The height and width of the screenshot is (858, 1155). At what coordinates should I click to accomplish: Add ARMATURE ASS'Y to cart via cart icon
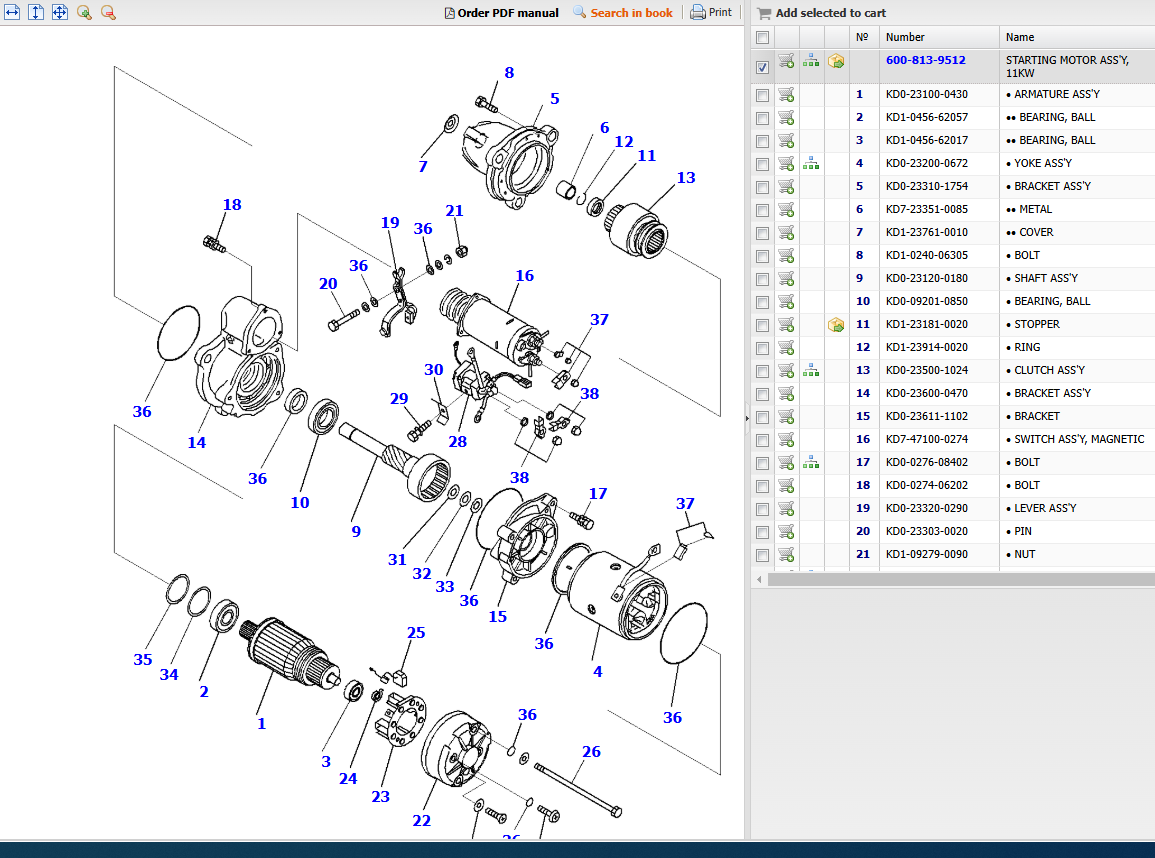coord(786,95)
